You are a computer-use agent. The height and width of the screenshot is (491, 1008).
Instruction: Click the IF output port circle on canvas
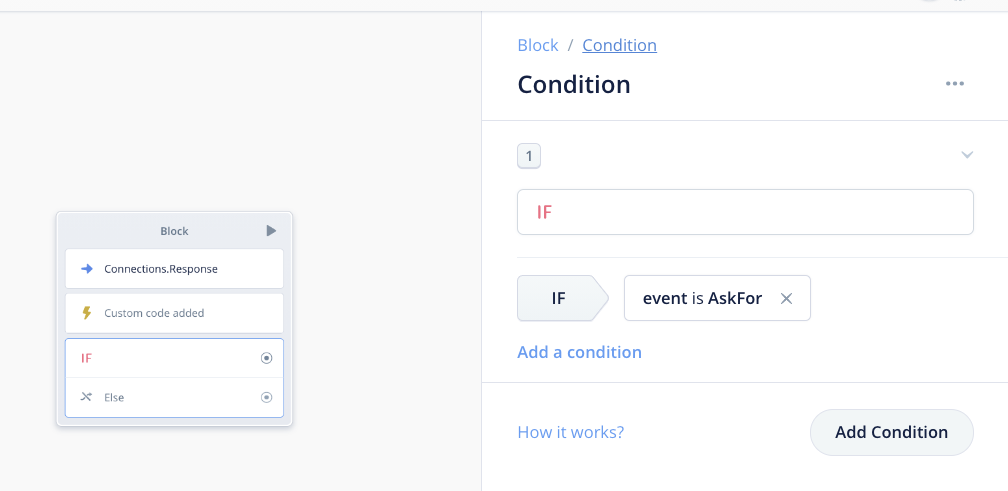click(266, 358)
